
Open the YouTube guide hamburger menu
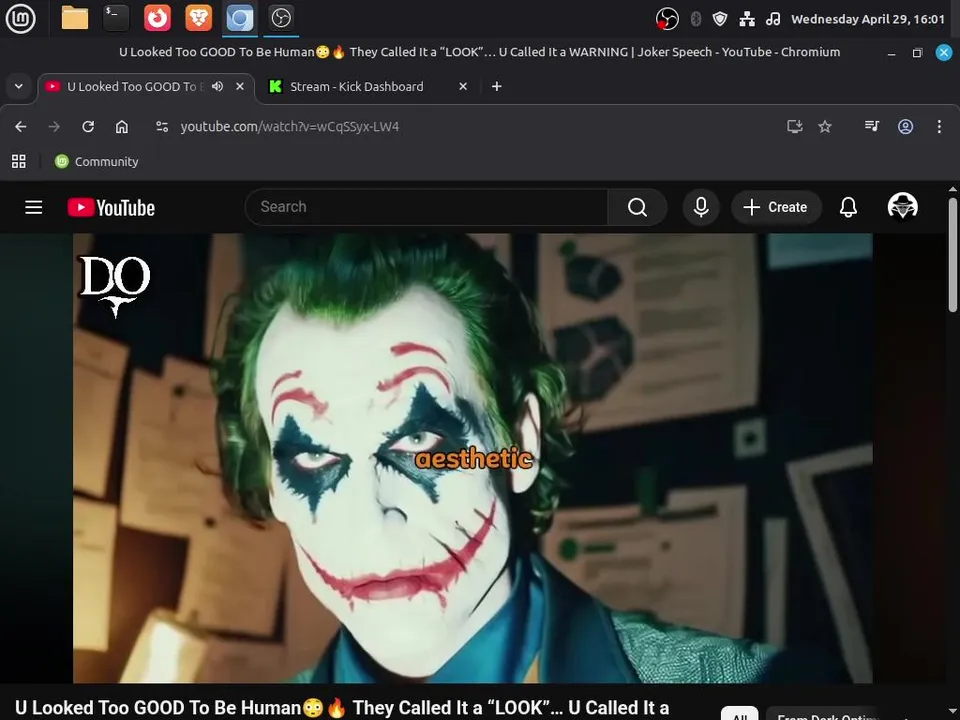34,208
